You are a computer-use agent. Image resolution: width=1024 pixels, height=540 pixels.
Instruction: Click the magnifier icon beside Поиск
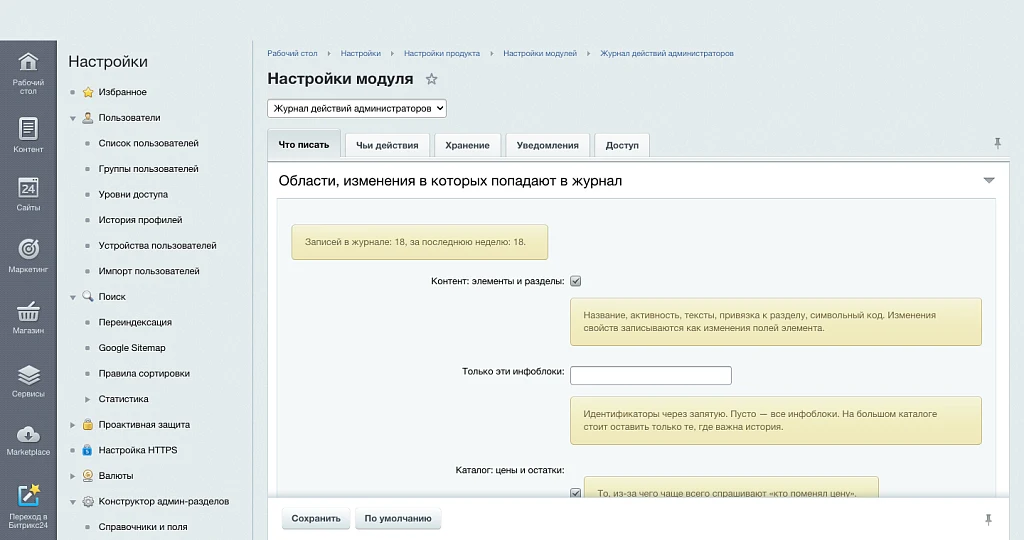[88, 296]
